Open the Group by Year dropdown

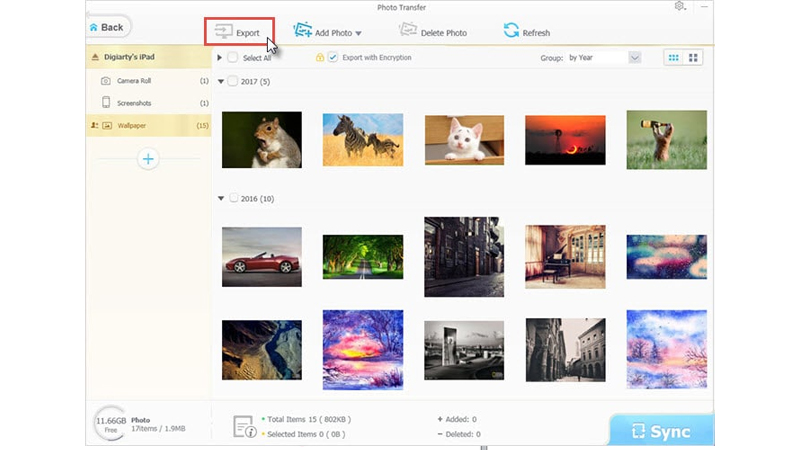coord(634,58)
